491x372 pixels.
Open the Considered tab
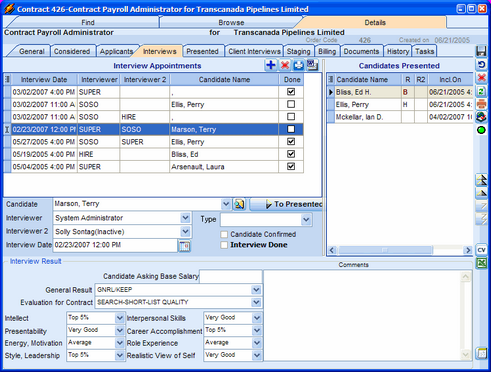[x=72, y=51]
